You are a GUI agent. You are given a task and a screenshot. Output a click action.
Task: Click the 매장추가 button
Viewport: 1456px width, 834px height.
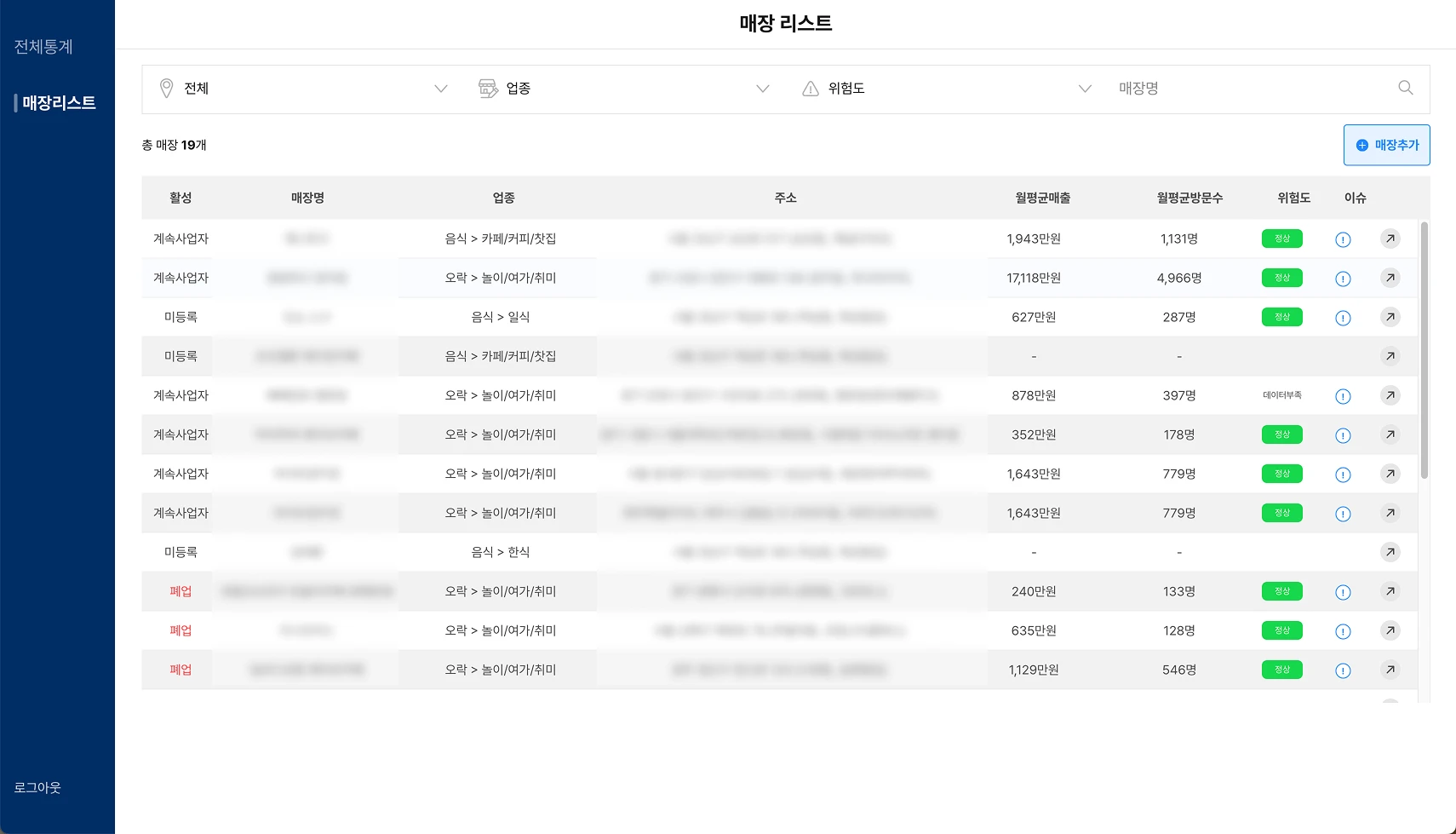click(1386, 145)
